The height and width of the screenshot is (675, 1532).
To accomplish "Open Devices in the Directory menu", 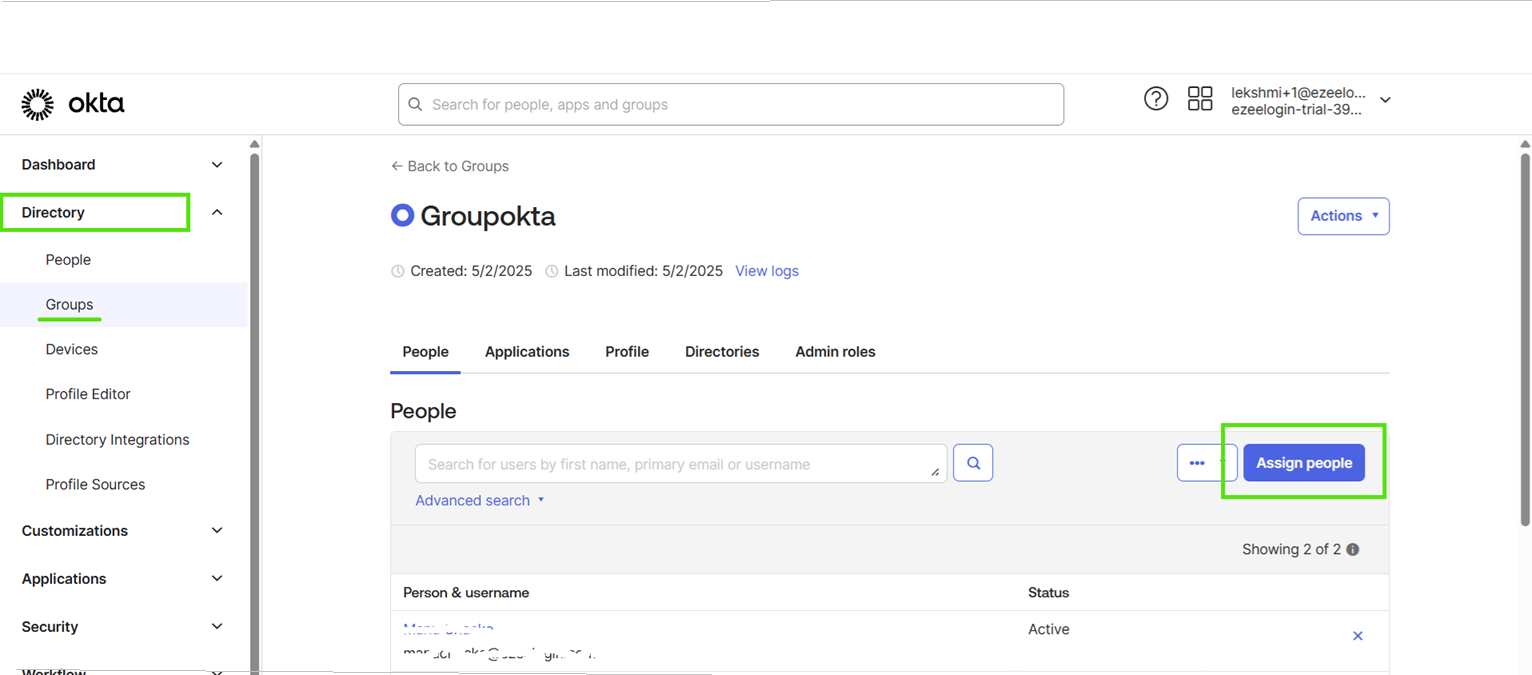I will click(72, 350).
